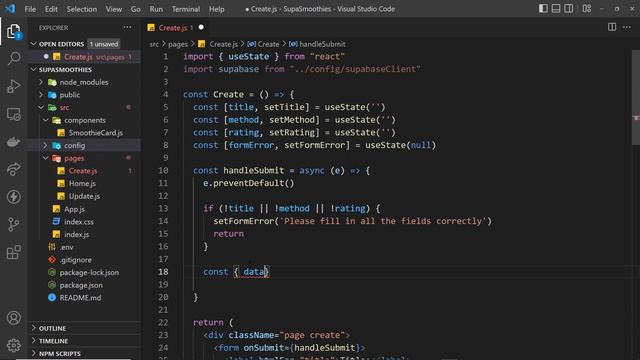This screenshot has height=360, width=640.
Task: Open the Manage gear icon
Action: (x=13, y=345)
